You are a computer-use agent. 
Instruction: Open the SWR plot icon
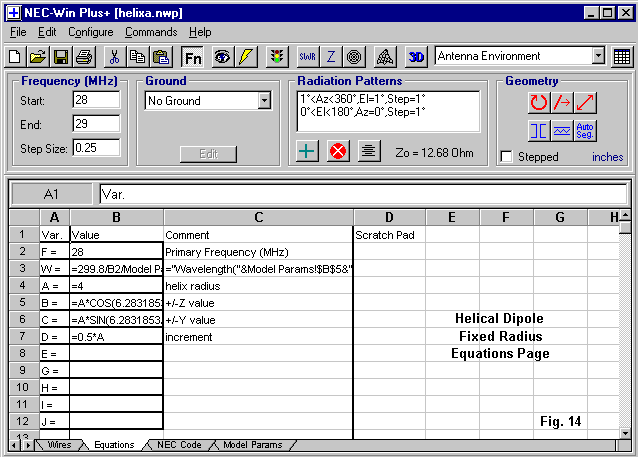tap(308, 57)
